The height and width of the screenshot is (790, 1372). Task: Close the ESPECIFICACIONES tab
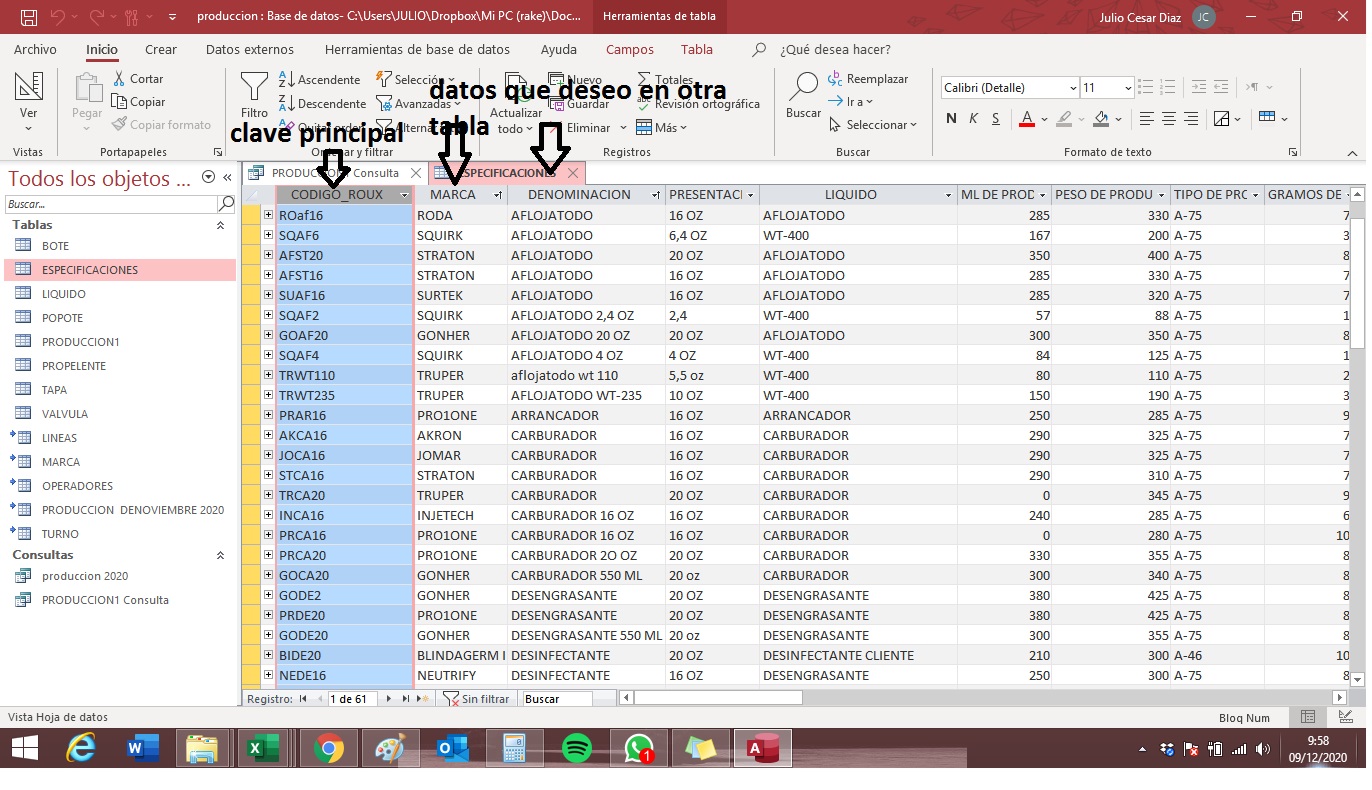pos(573,173)
